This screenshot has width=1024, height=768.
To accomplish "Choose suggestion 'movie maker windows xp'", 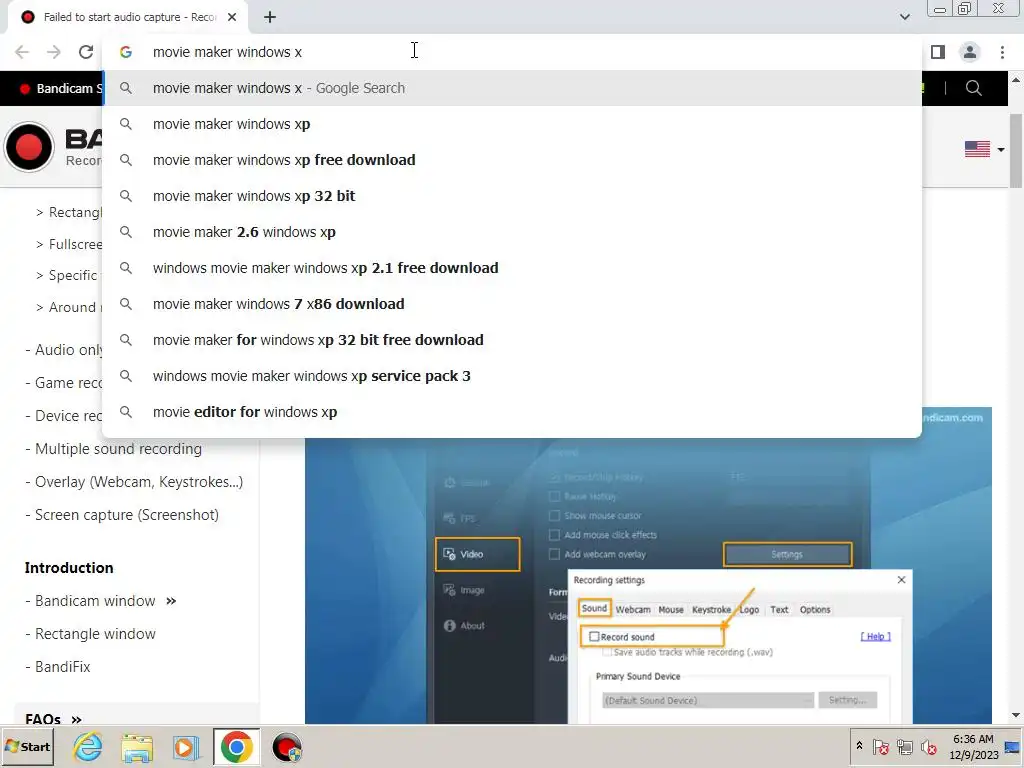I will (x=513, y=124).
